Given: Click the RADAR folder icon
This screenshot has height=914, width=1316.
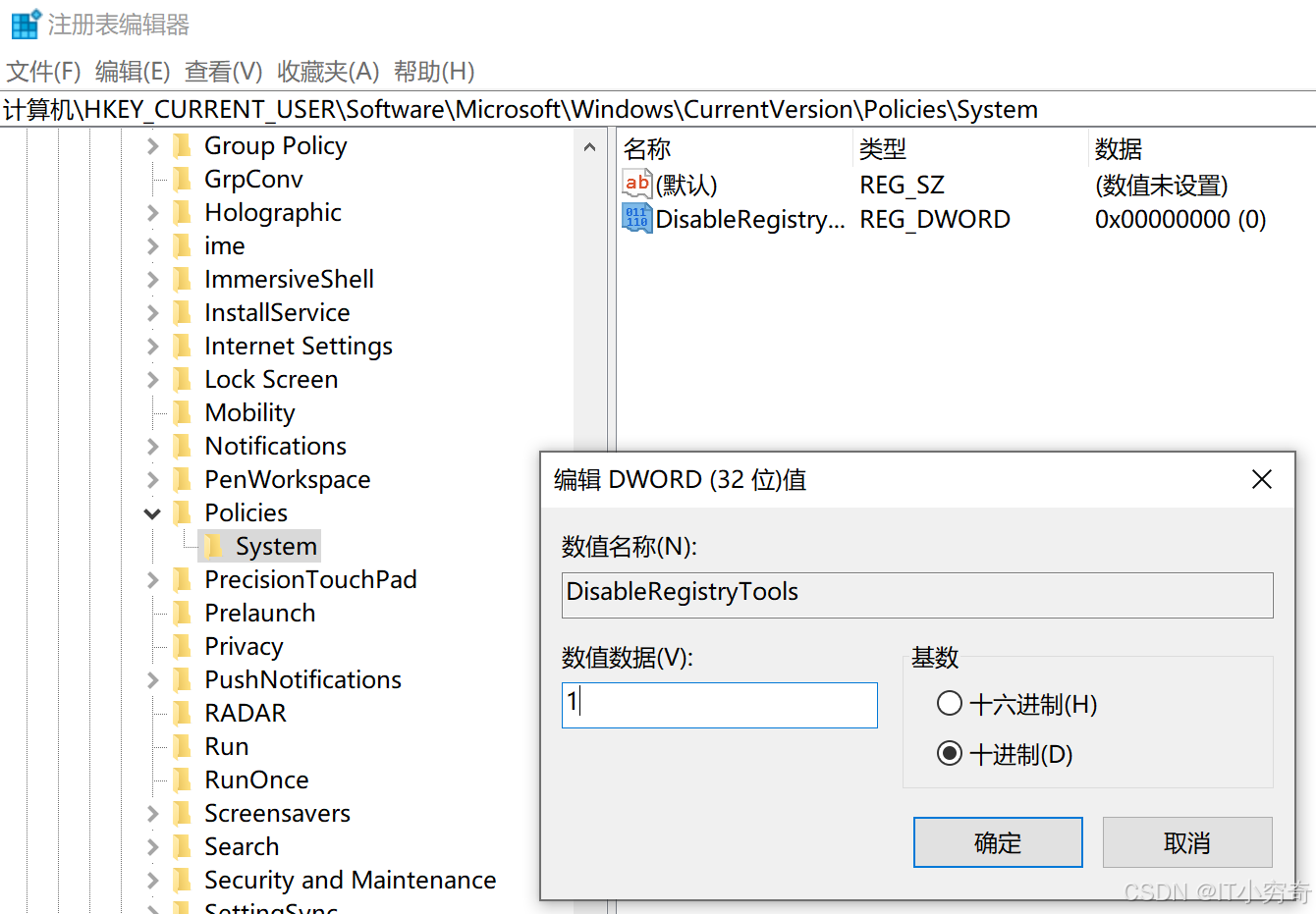Looking at the screenshot, I should click(182, 714).
